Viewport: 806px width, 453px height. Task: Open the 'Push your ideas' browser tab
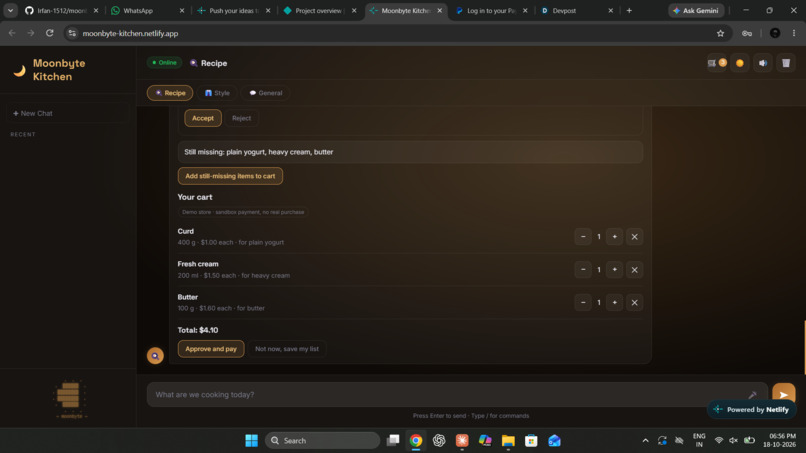[233, 10]
